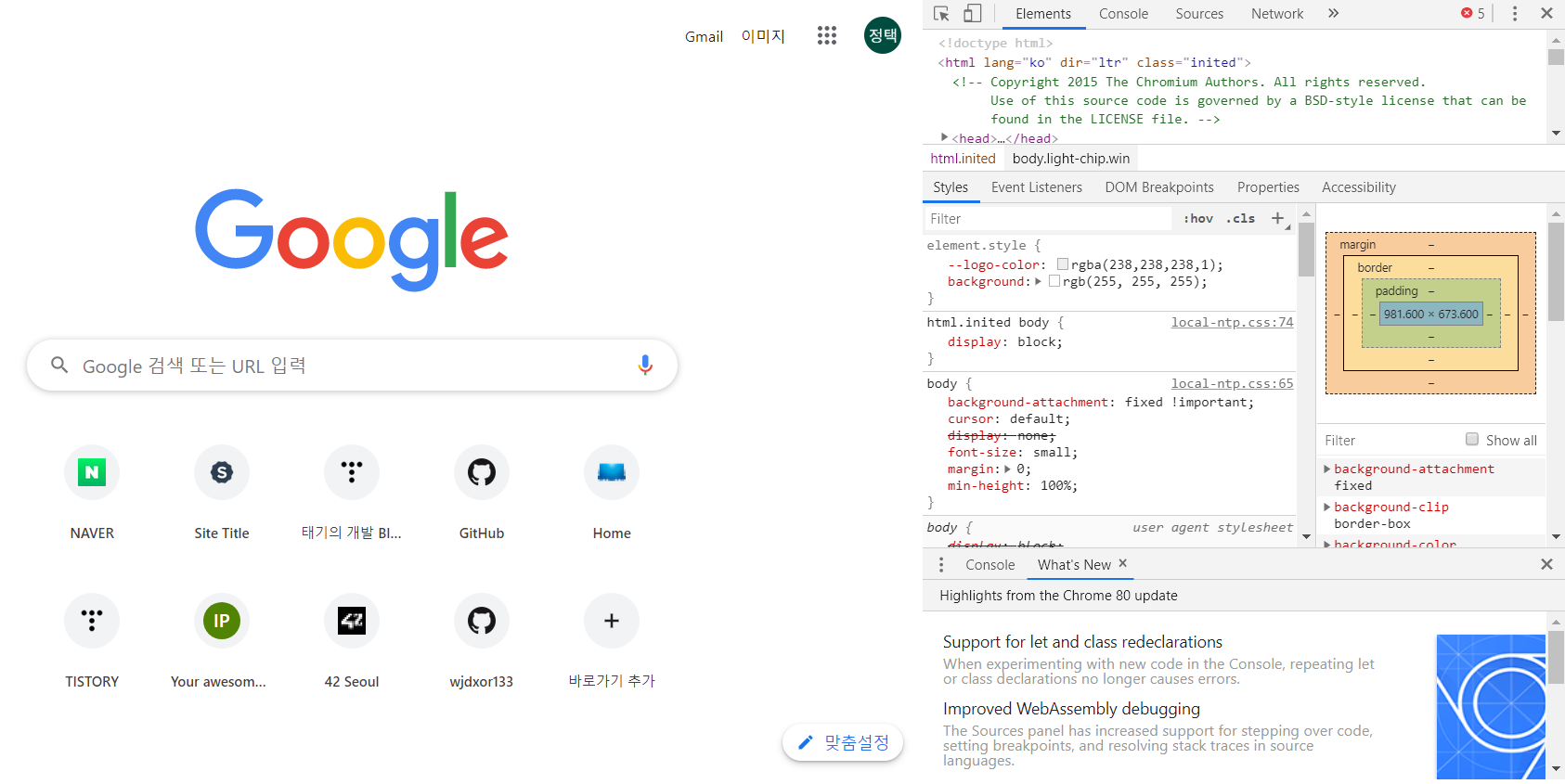This screenshot has height=784, width=1565.
Task: Toggle :hov element state panel
Action: (x=1198, y=218)
